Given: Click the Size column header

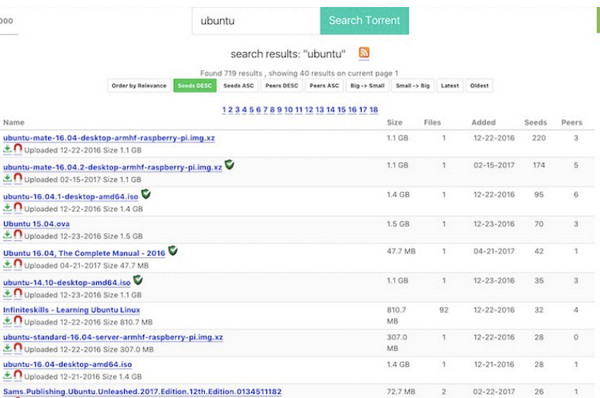Looking at the screenshot, I should 395,122.
